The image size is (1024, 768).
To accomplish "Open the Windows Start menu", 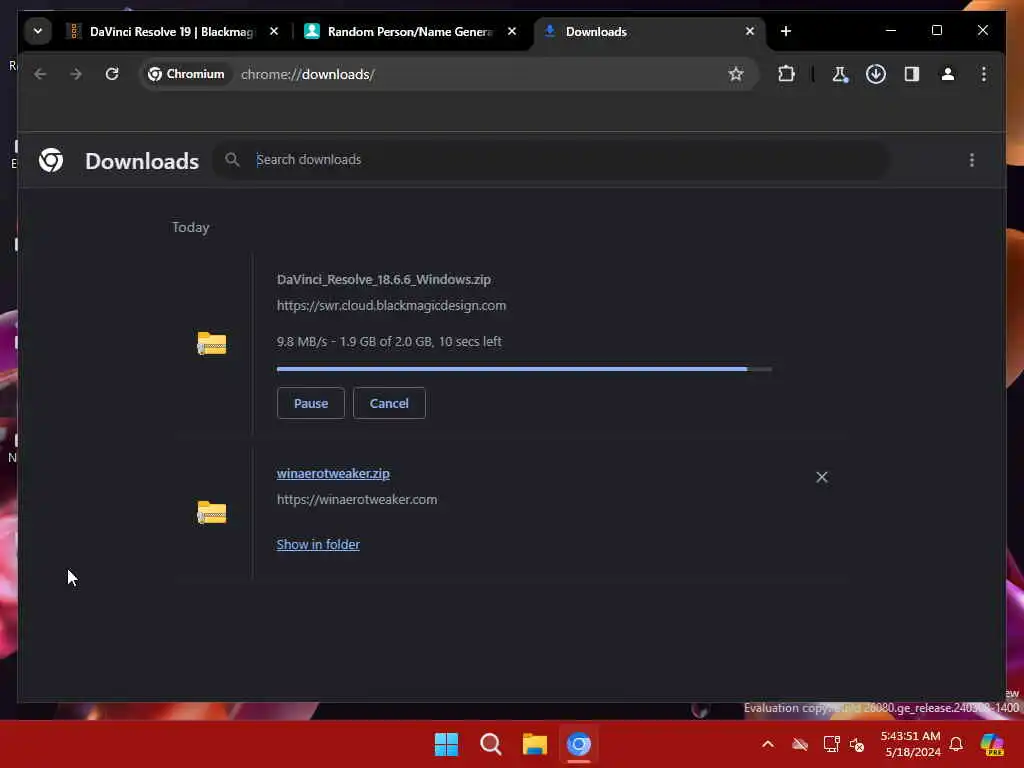I will coord(447,744).
